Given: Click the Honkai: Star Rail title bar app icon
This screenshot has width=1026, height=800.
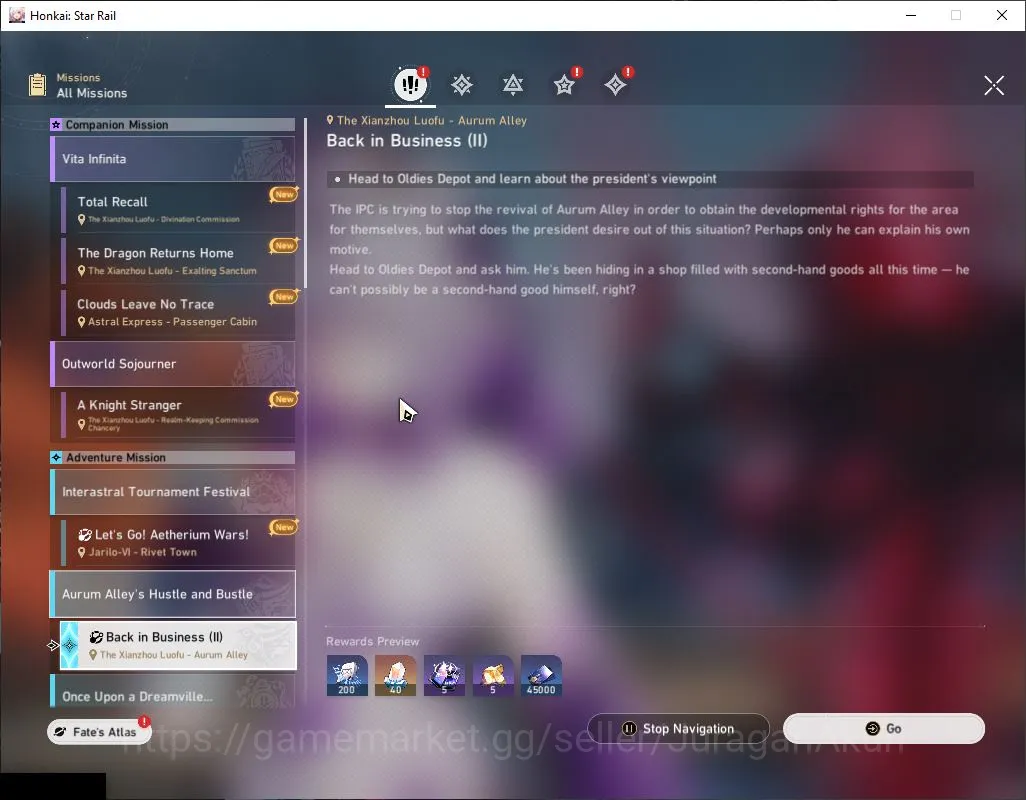Looking at the screenshot, I should click(16, 15).
